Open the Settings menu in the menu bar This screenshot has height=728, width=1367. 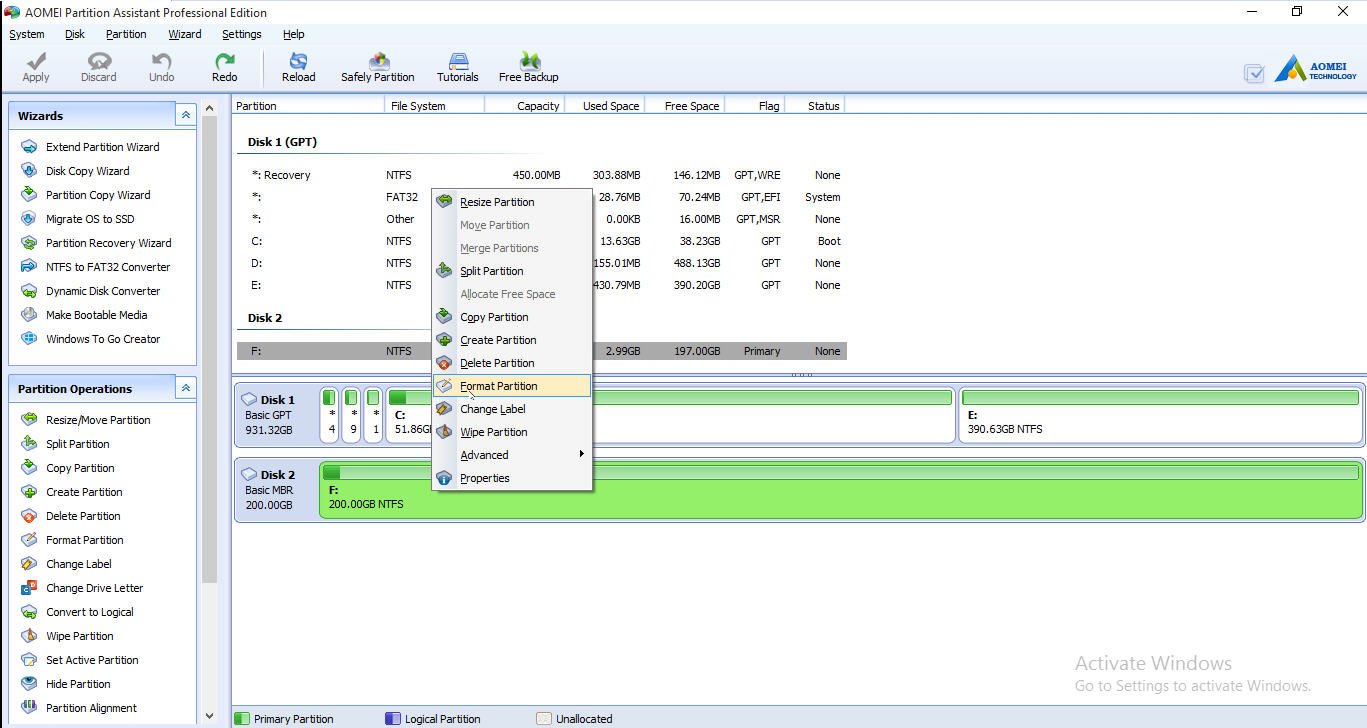click(x=241, y=34)
